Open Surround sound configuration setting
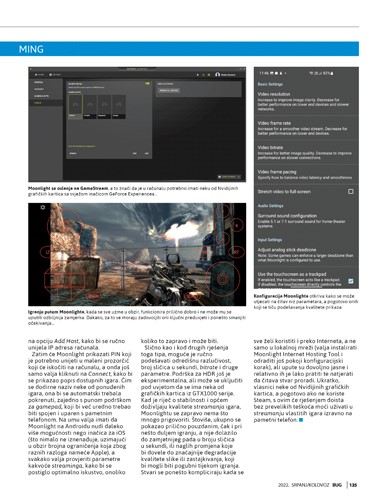 (306, 221)
